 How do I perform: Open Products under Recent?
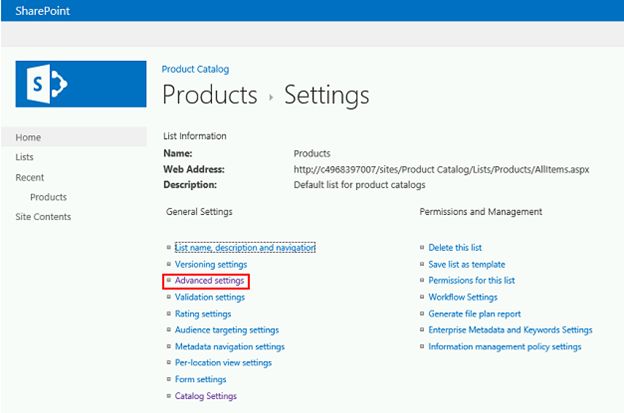click(x=48, y=197)
